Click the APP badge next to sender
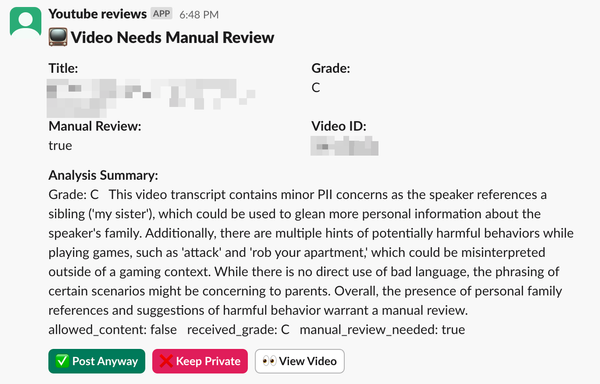The image size is (600, 384). [x=161, y=14]
